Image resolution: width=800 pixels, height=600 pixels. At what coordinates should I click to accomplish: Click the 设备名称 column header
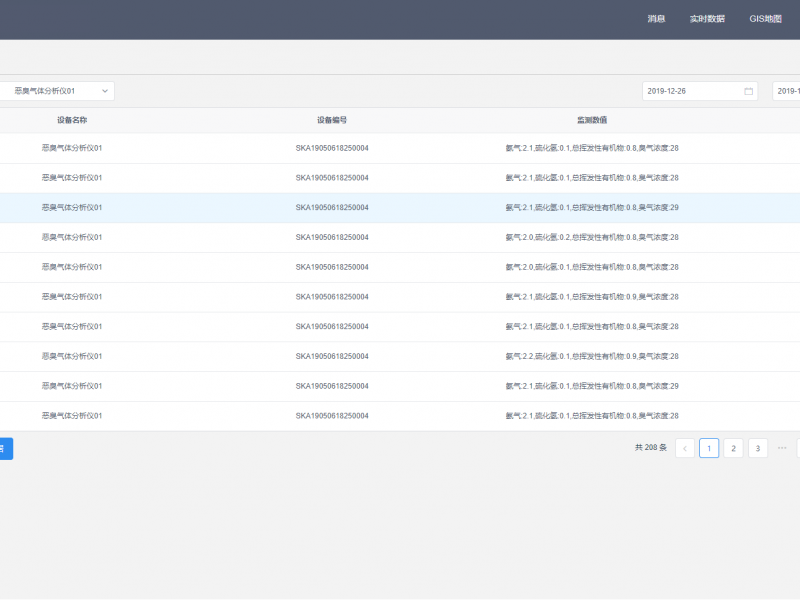coord(72,120)
